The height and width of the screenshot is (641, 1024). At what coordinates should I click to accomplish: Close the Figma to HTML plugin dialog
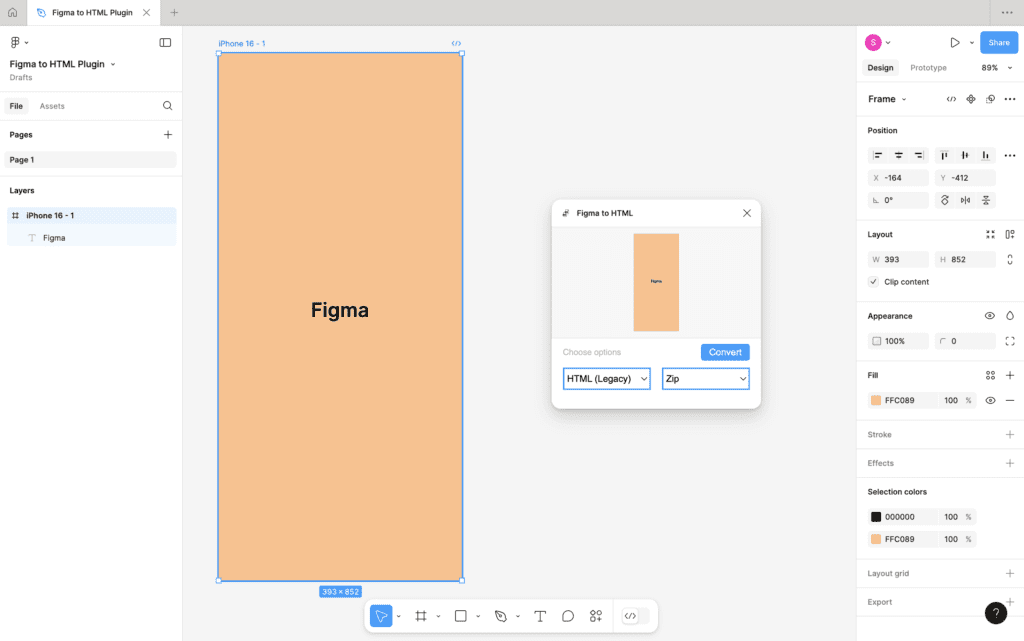pos(746,213)
